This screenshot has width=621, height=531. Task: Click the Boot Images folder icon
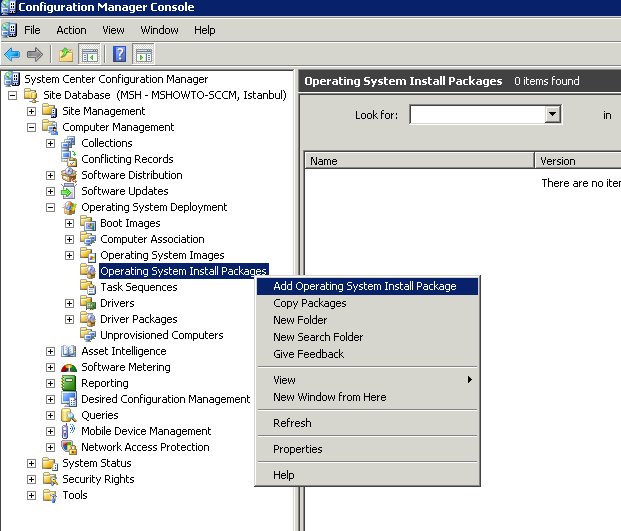[88, 223]
